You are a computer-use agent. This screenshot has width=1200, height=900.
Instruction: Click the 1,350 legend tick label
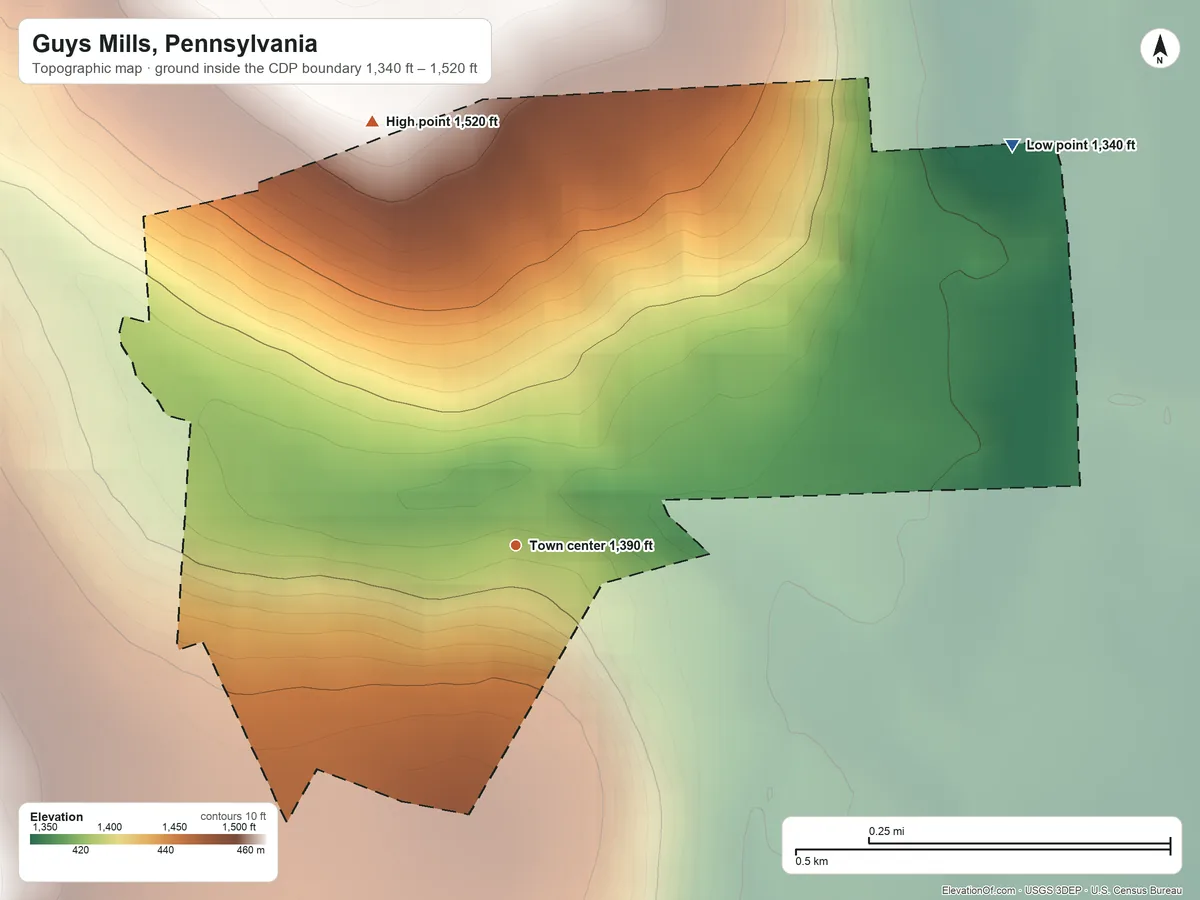[45, 827]
